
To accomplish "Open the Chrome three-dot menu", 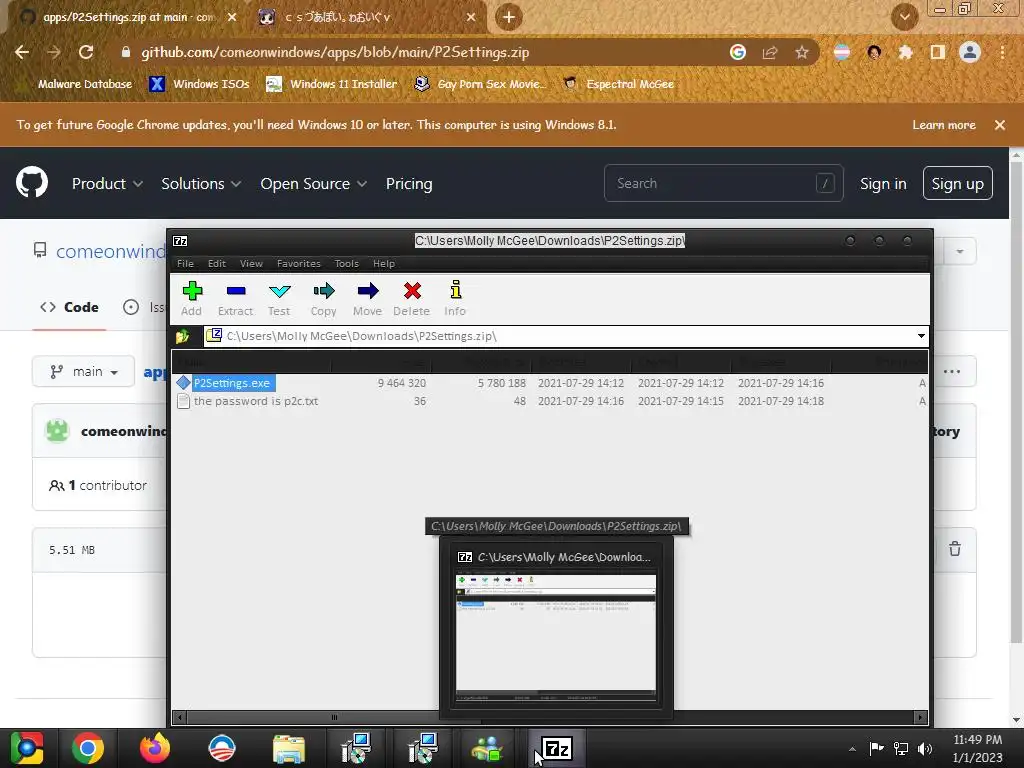I will [x=1002, y=52].
